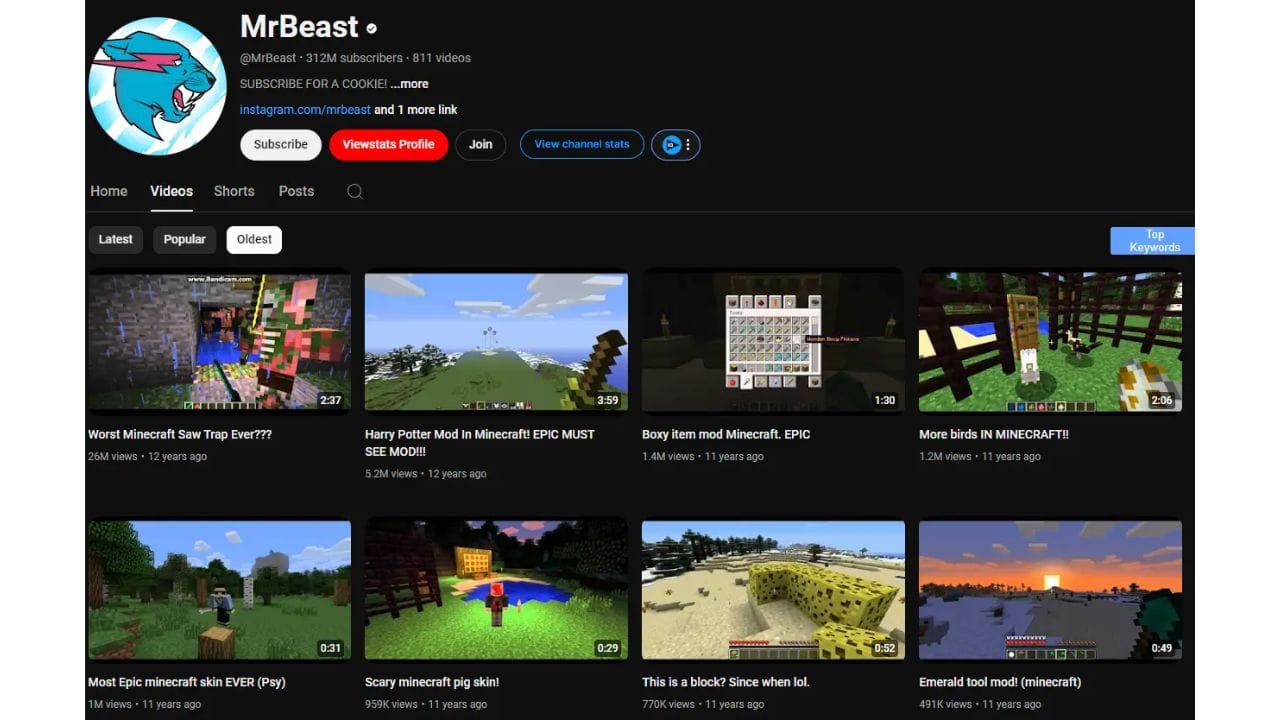Click title 'More birds IN MINECRAFT!!'
This screenshot has width=1280, height=720.
(x=994, y=435)
